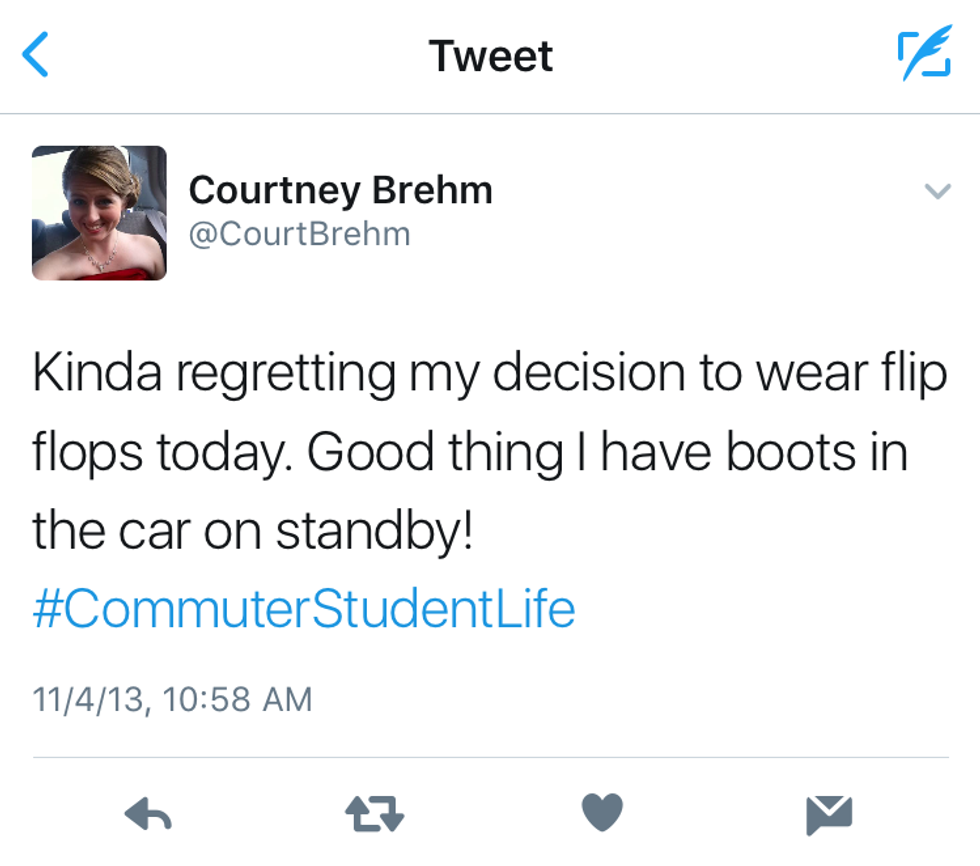Screen dimensions: 980x866
Task: Tap the Courtney Brehm display name
Action: point(340,189)
